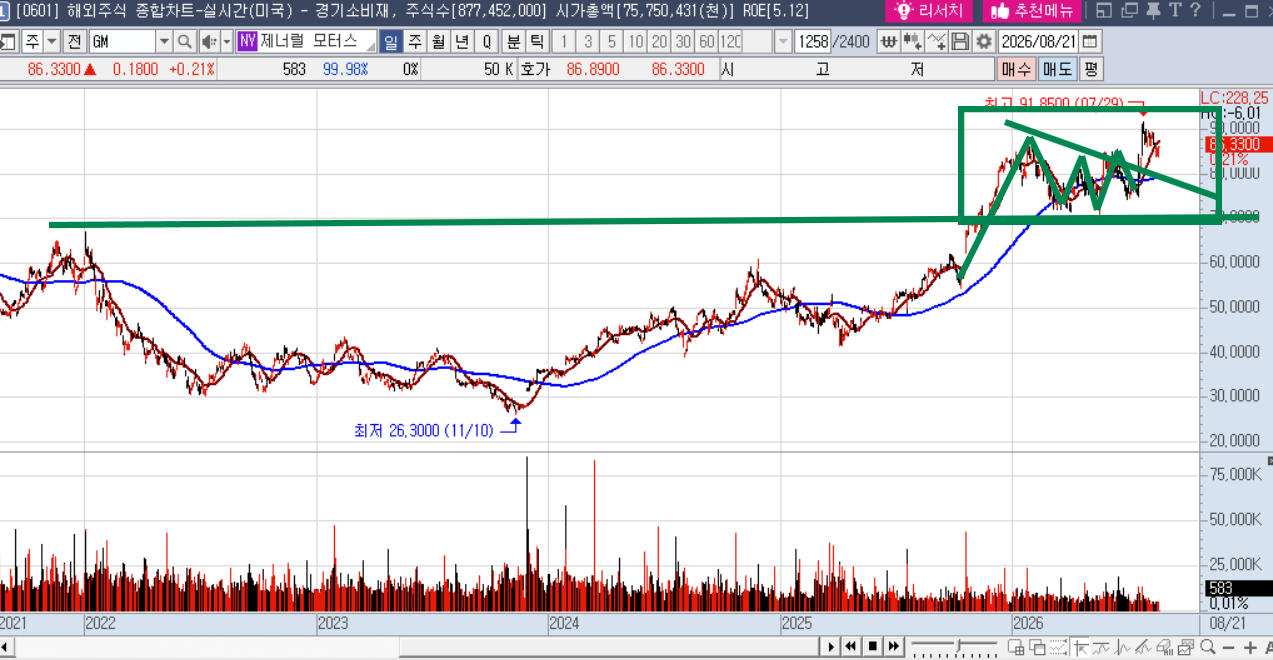Click the bar count field showing 1258
Viewport: 1273px width, 660px height.
coord(815,42)
